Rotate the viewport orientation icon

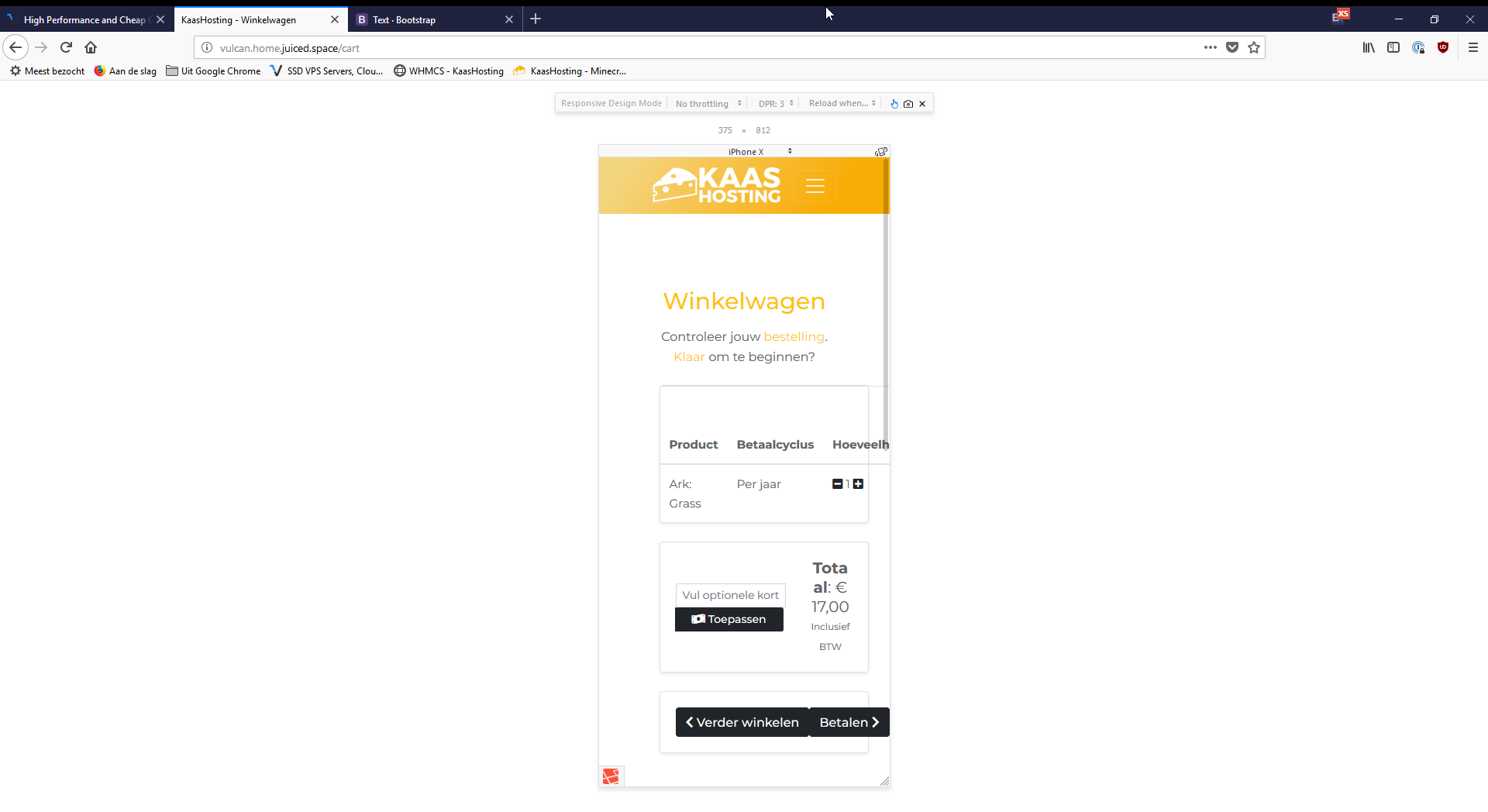pos(880,152)
